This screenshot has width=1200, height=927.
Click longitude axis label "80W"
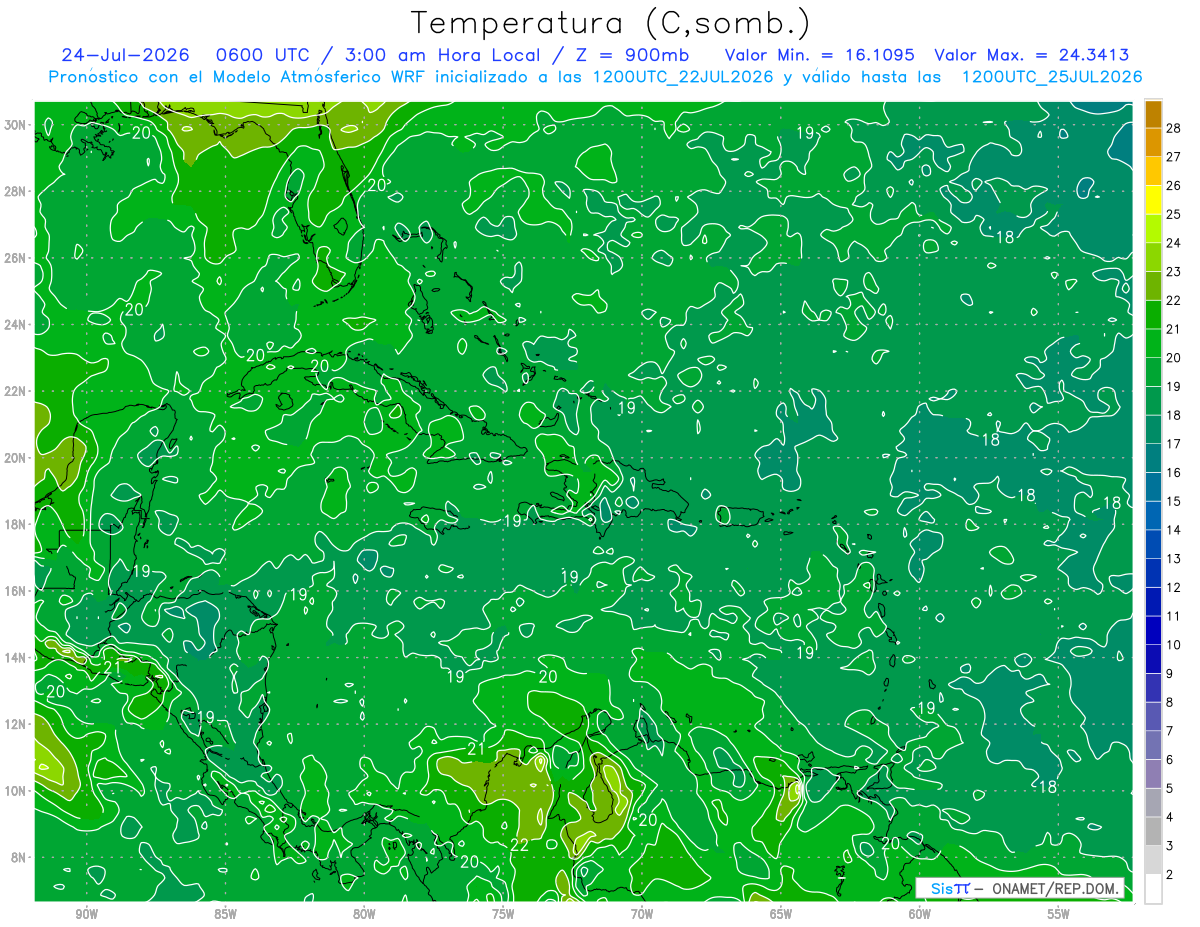coord(364,914)
